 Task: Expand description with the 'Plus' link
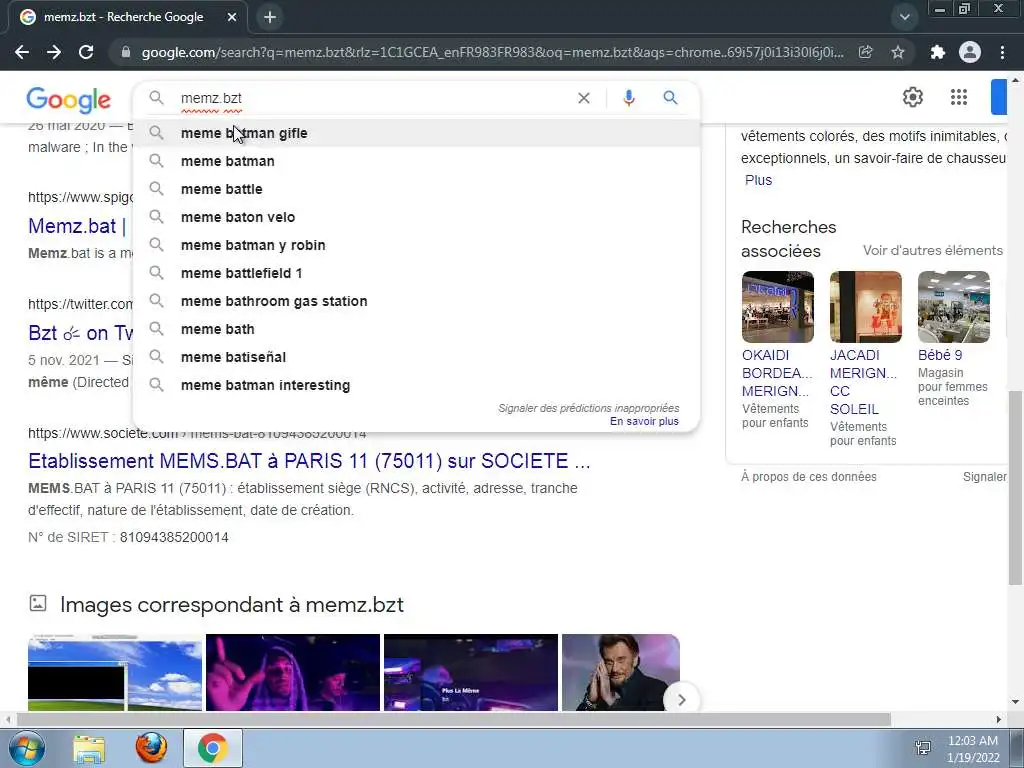pos(758,180)
